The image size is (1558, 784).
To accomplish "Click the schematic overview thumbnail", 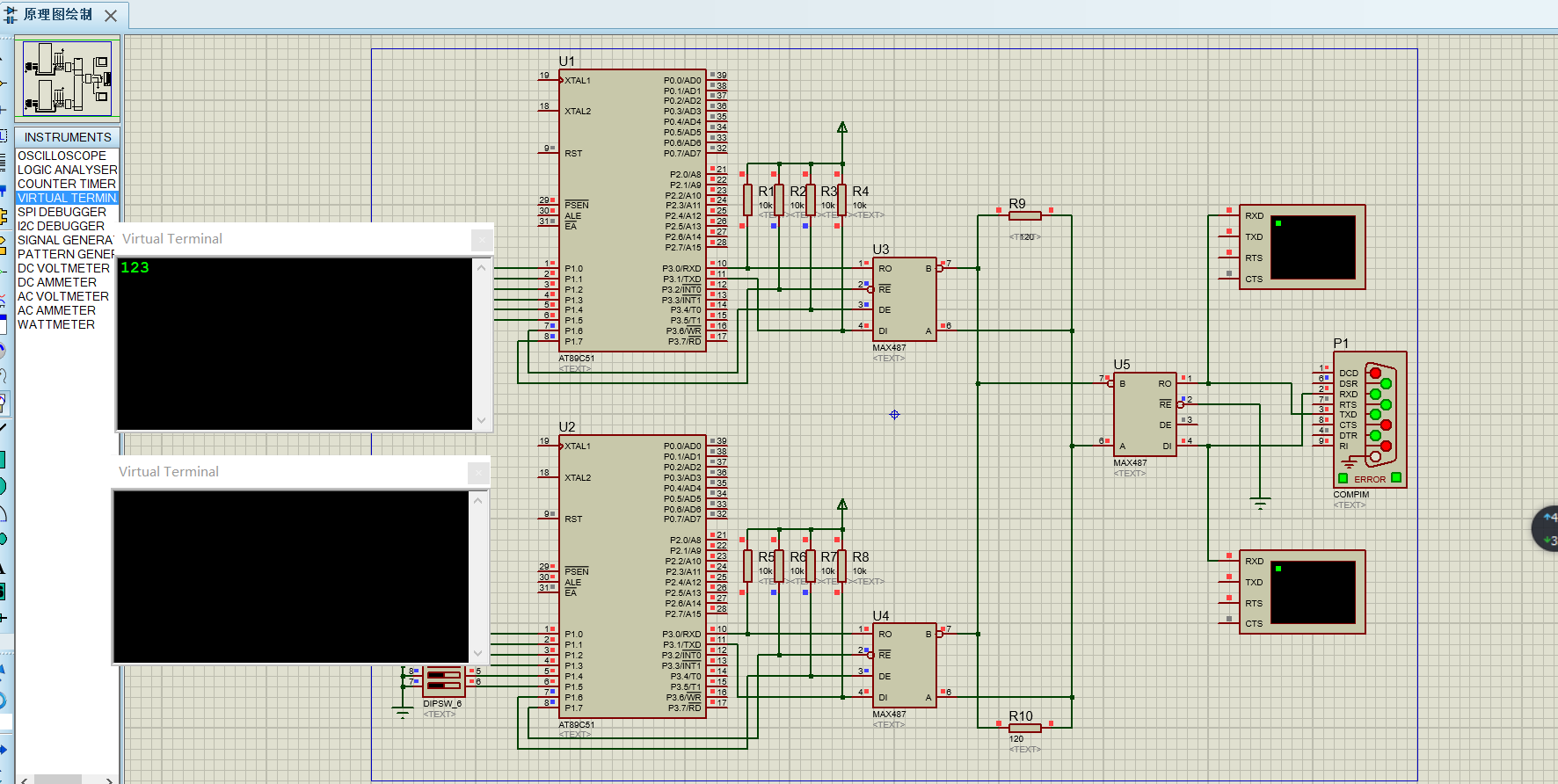I will 68,78.
